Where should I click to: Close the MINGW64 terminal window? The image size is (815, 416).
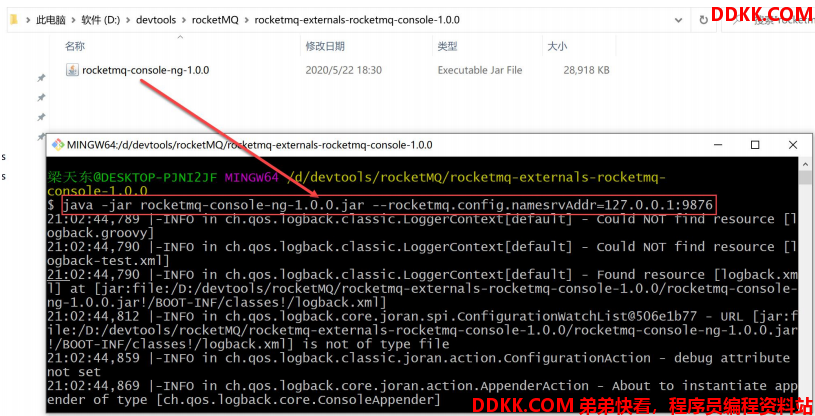pyautogui.click(x=793, y=145)
